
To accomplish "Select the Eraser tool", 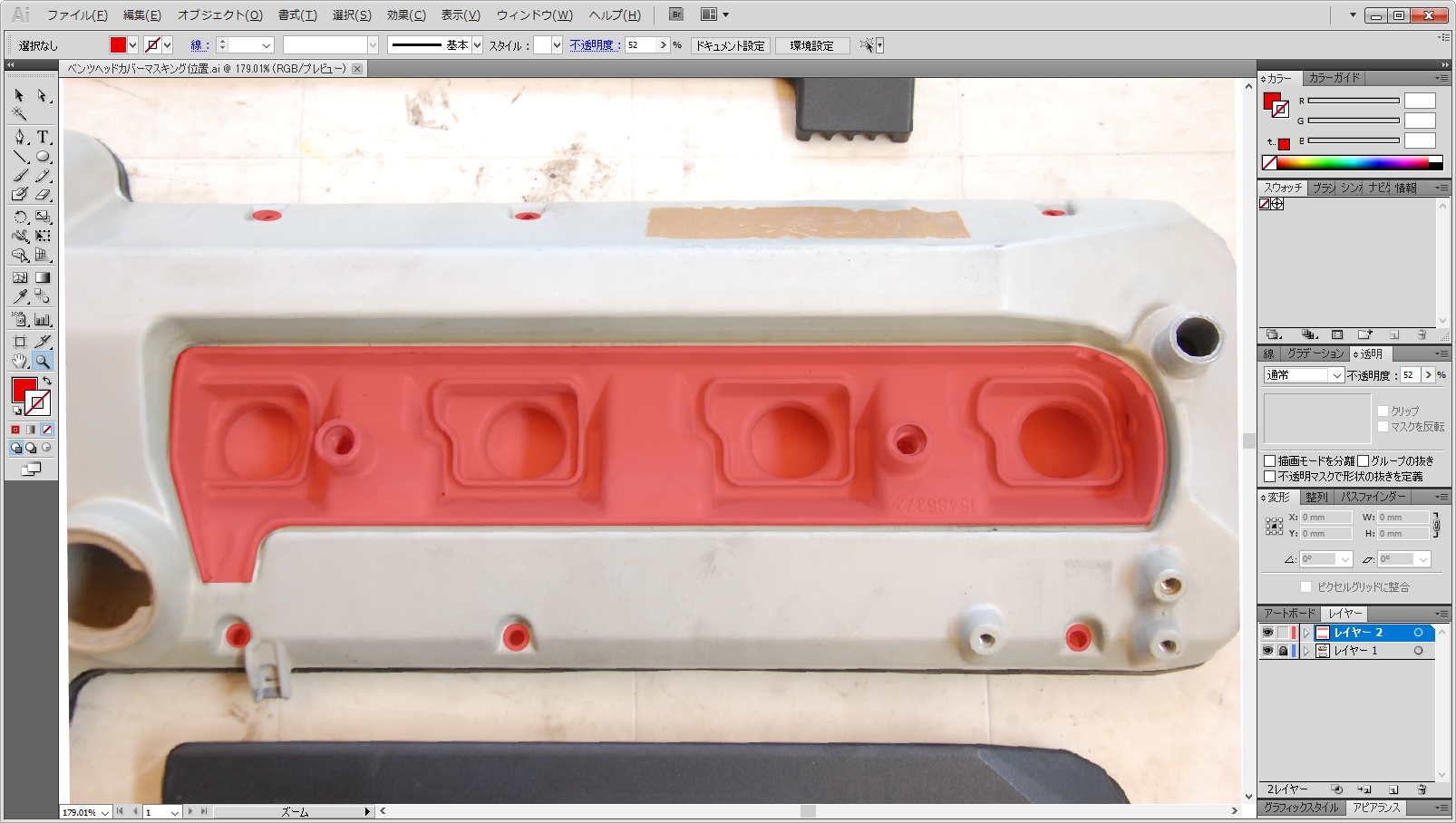I will [43, 194].
